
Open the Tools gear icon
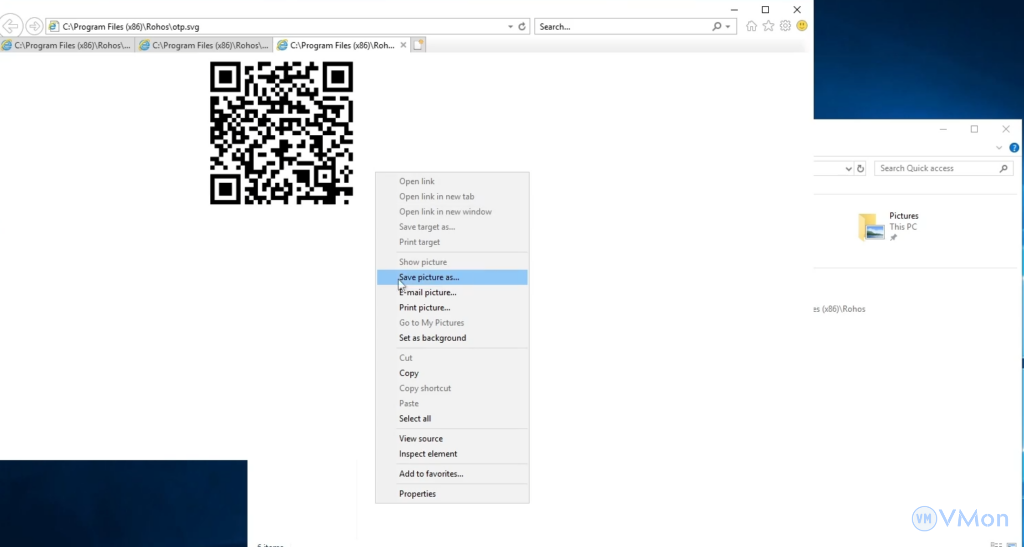[785, 26]
